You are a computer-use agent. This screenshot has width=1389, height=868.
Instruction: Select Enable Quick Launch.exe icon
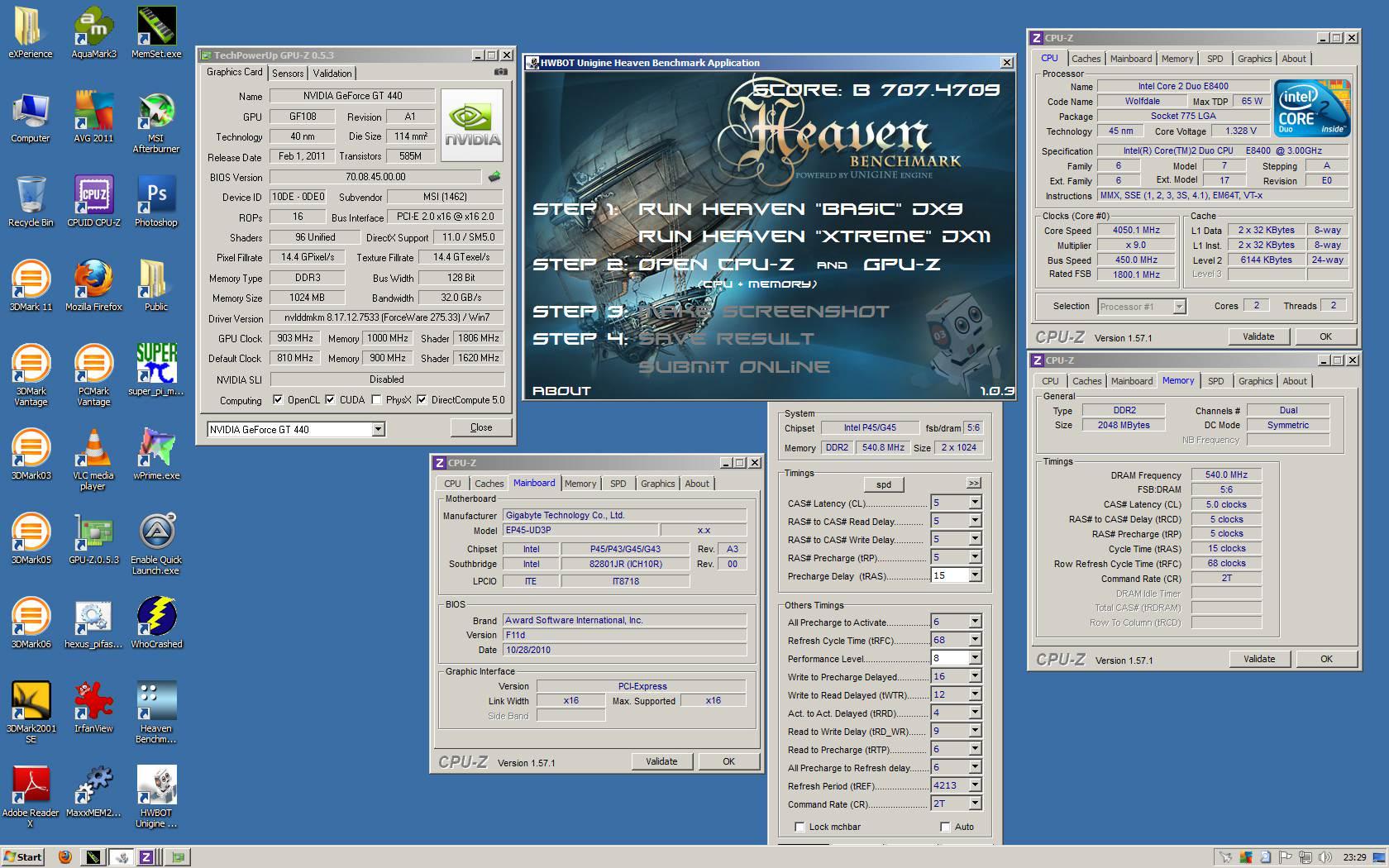click(156, 545)
